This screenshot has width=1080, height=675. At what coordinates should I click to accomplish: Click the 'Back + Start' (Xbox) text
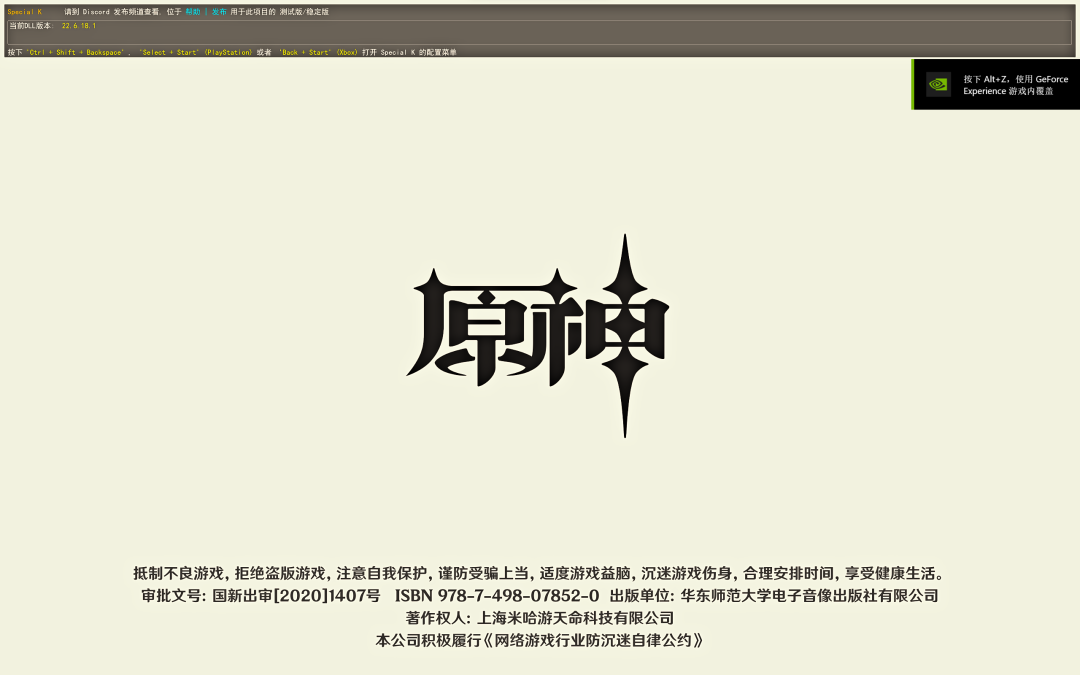(318, 52)
